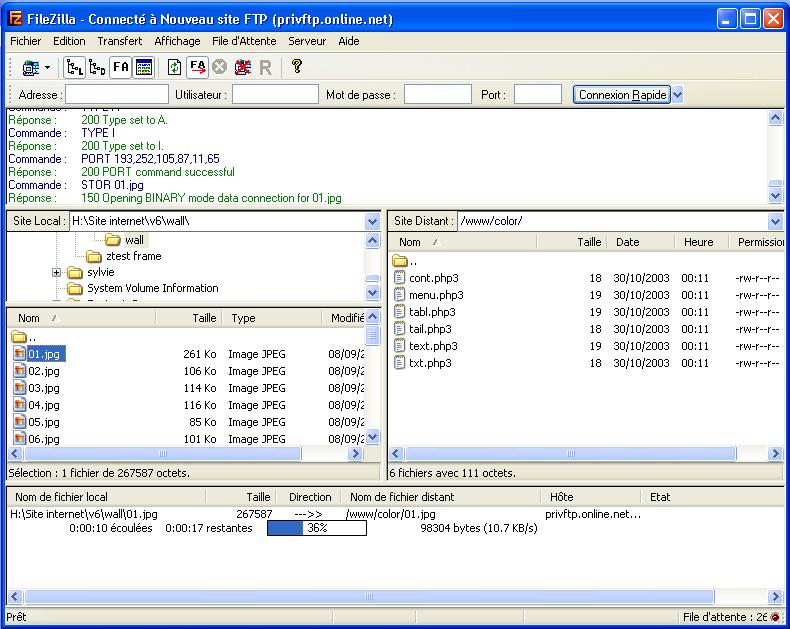This screenshot has height=629, width=790.
Task: Select the wall folder icon in tree
Action: (x=113, y=240)
